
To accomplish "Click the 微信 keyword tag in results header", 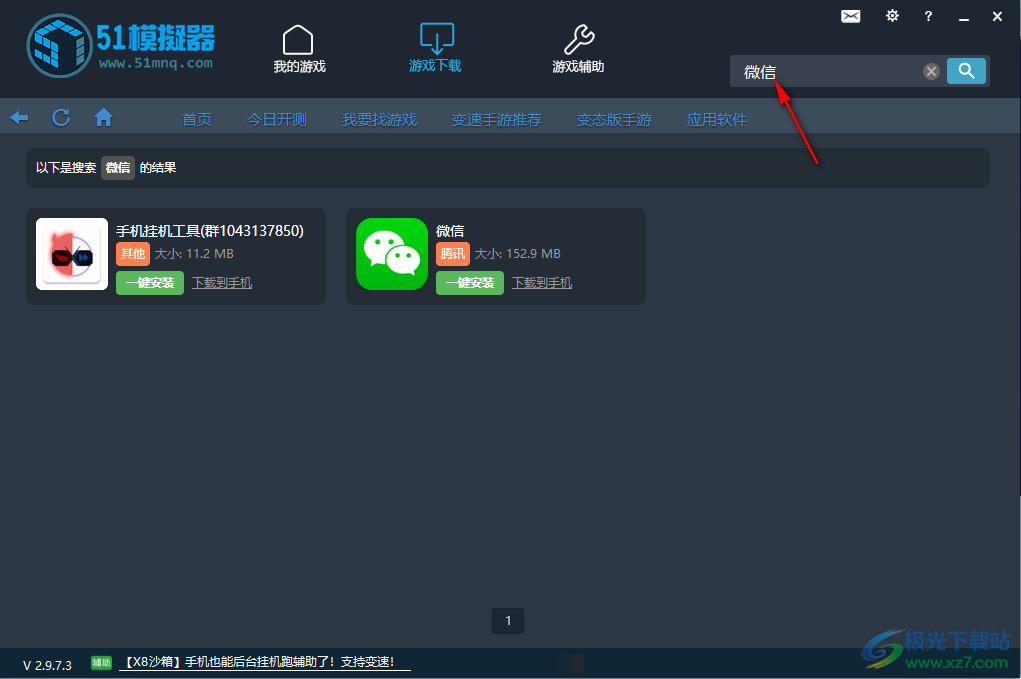I will pos(118,168).
